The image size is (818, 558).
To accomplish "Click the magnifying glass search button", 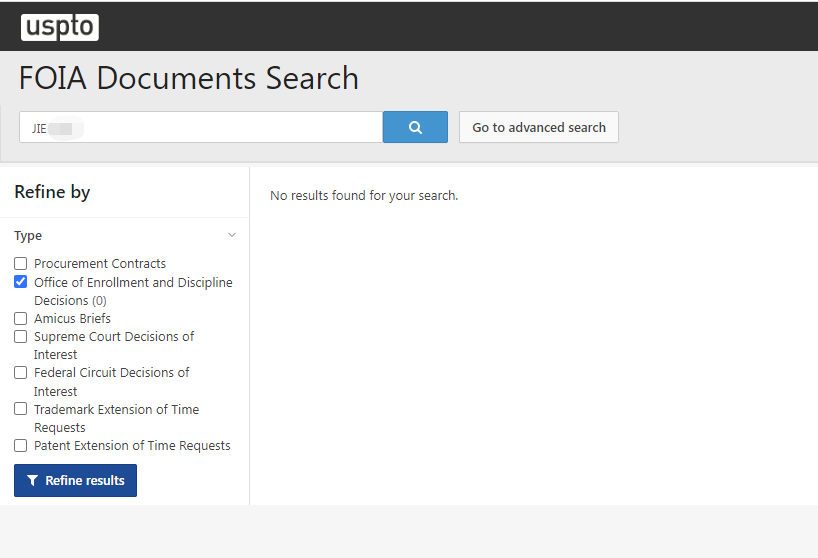I will 415,127.
